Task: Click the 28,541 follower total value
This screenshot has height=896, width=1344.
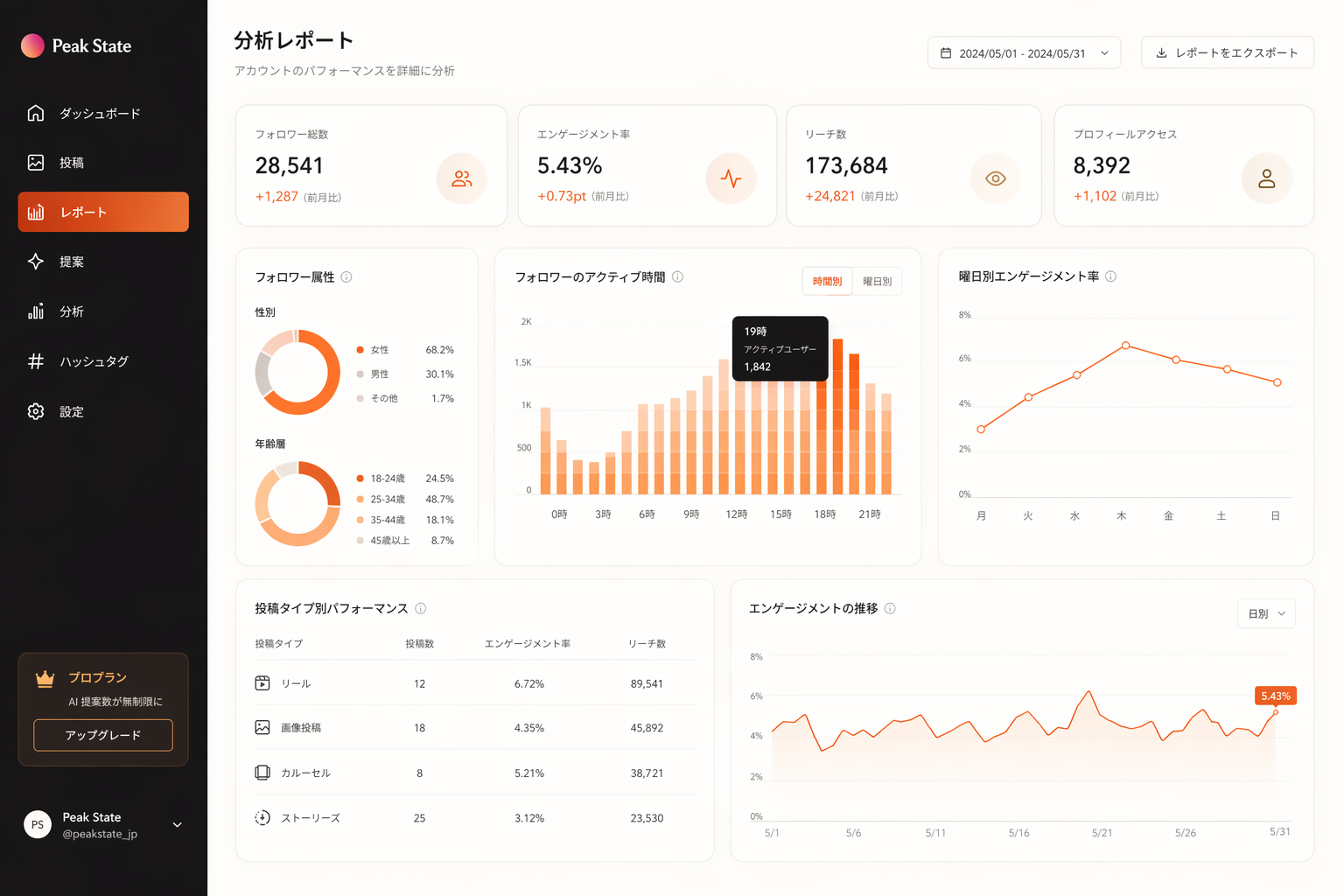Action: (x=290, y=165)
